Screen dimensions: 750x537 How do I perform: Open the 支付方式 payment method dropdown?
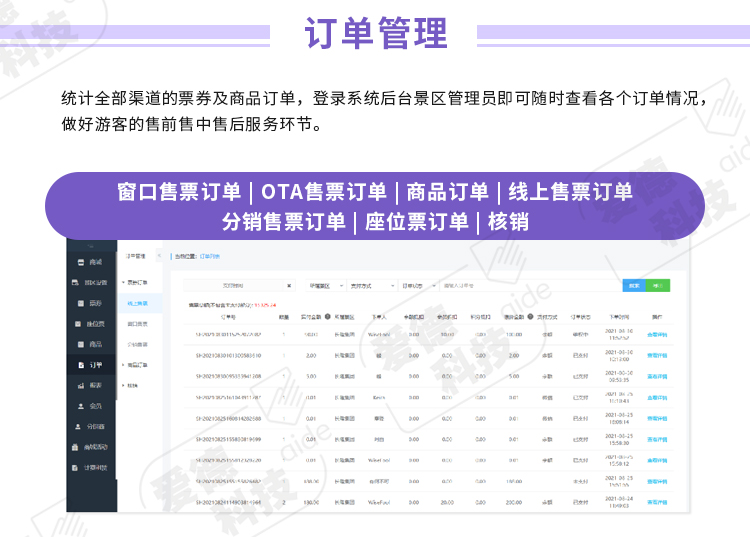click(x=374, y=285)
